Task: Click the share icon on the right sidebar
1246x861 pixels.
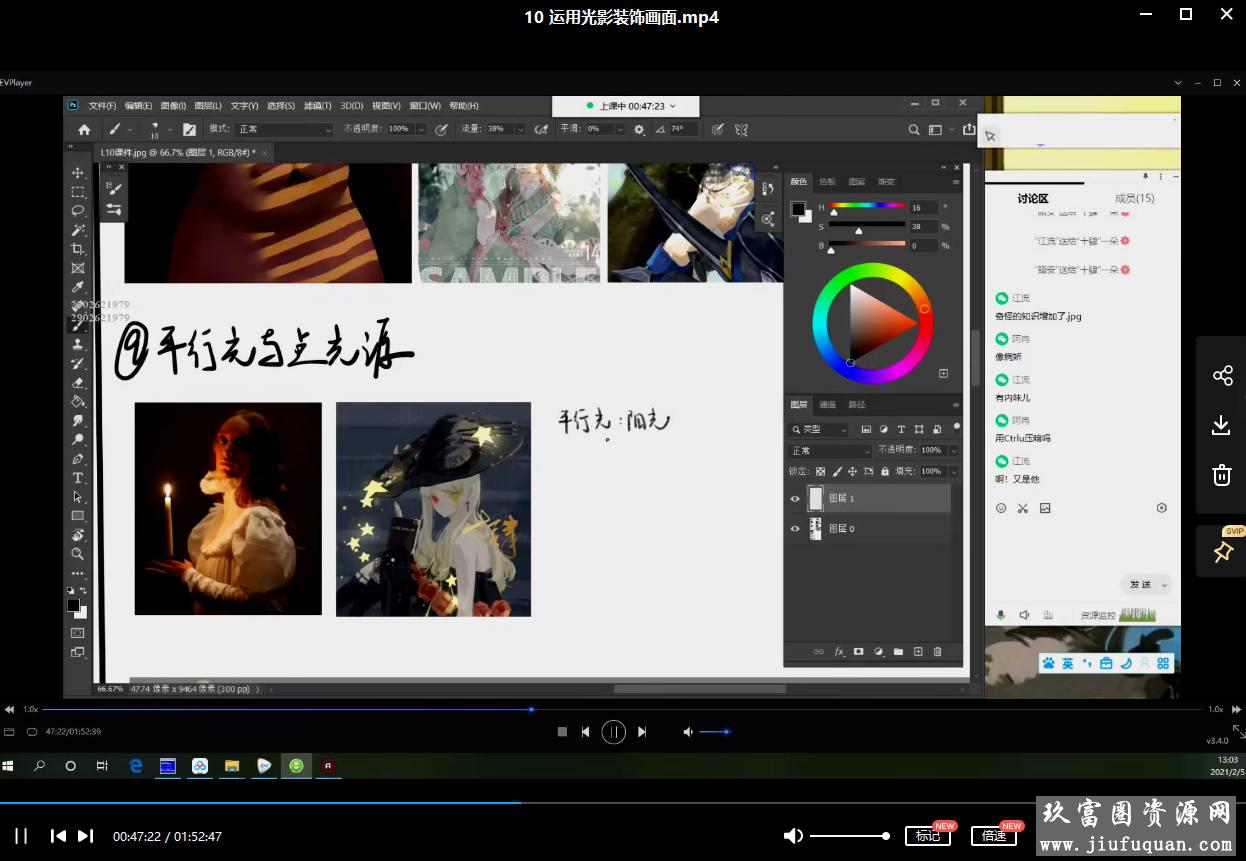Action: pyautogui.click(x=1222, y=375)
